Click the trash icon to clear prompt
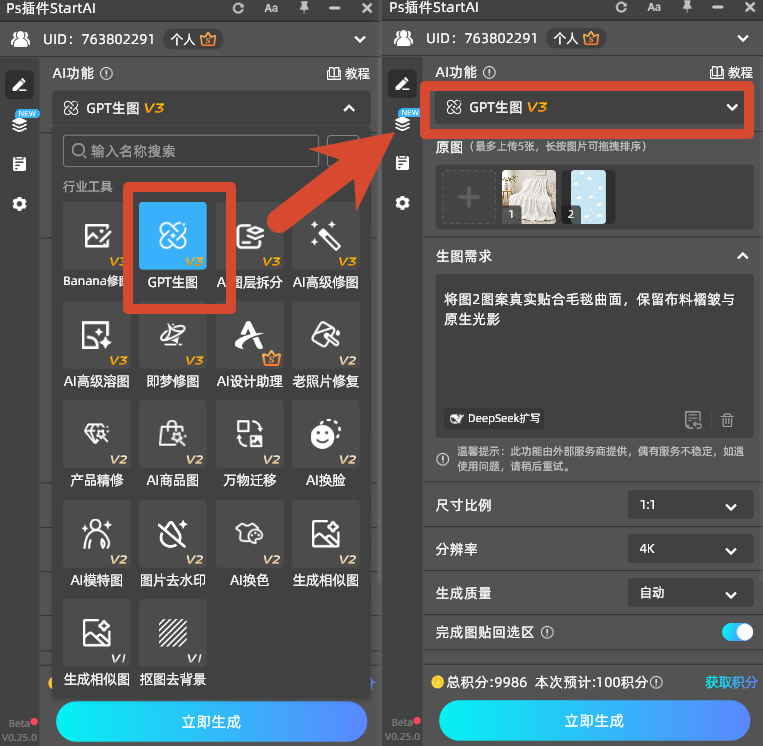 coord(727,420)
